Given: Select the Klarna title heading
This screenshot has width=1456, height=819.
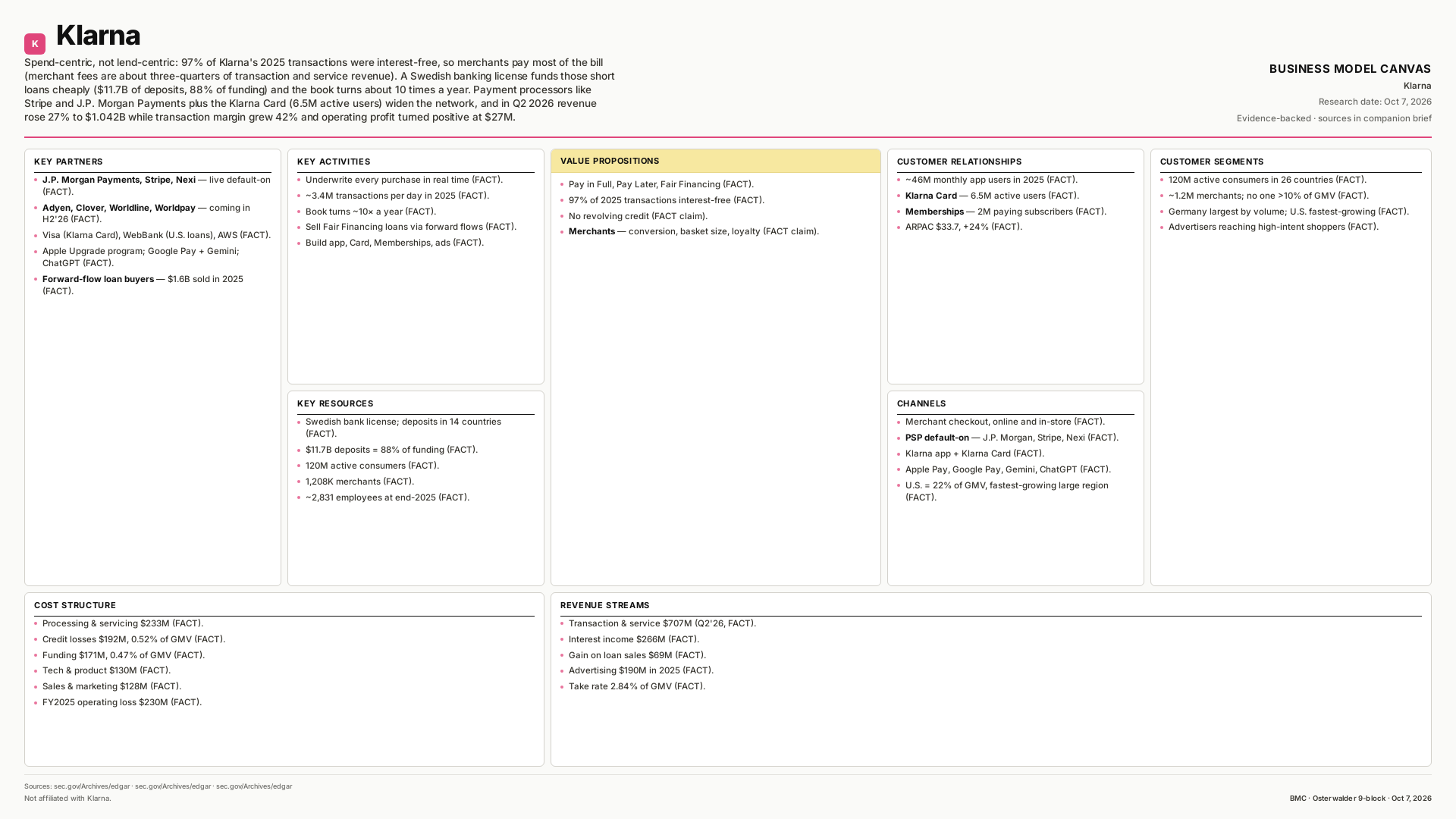Looking at the screenshot, I should (x=98, y=36).
